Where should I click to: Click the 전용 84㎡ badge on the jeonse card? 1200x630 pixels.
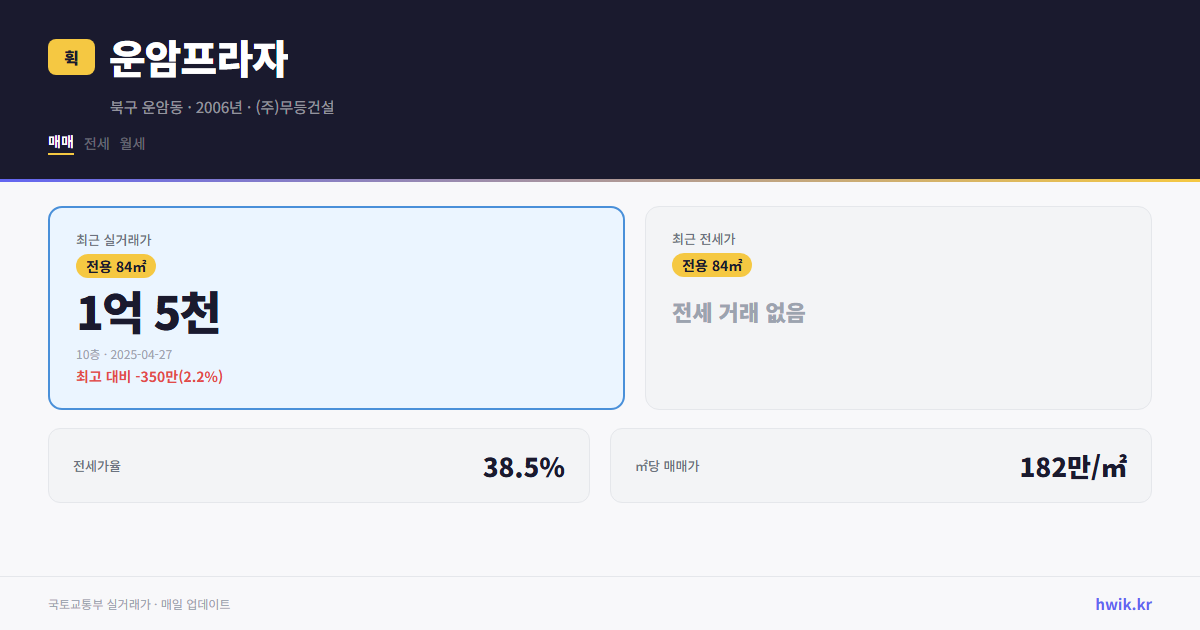(x=712, y=265)
